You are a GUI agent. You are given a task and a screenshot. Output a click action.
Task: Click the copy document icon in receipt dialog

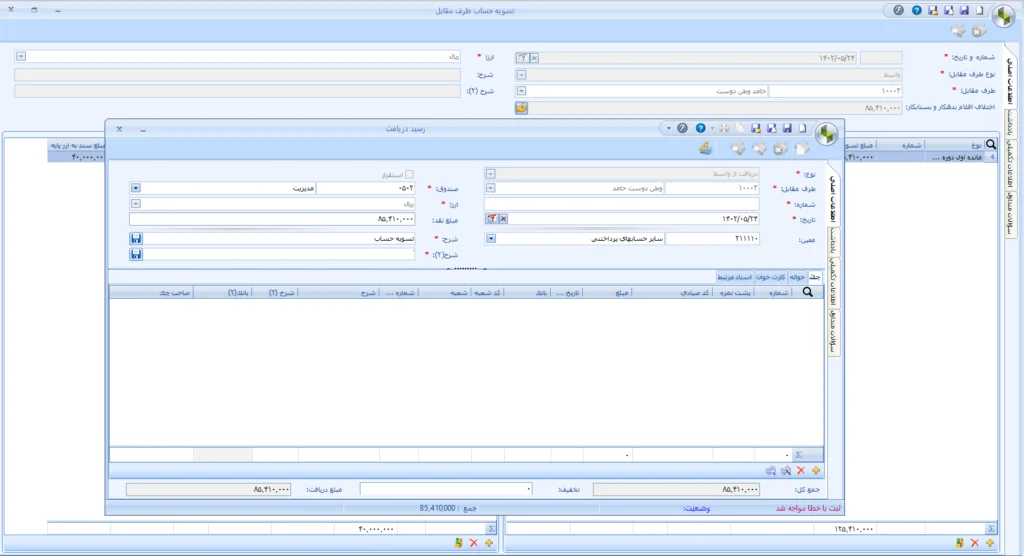tap(740, 129)
